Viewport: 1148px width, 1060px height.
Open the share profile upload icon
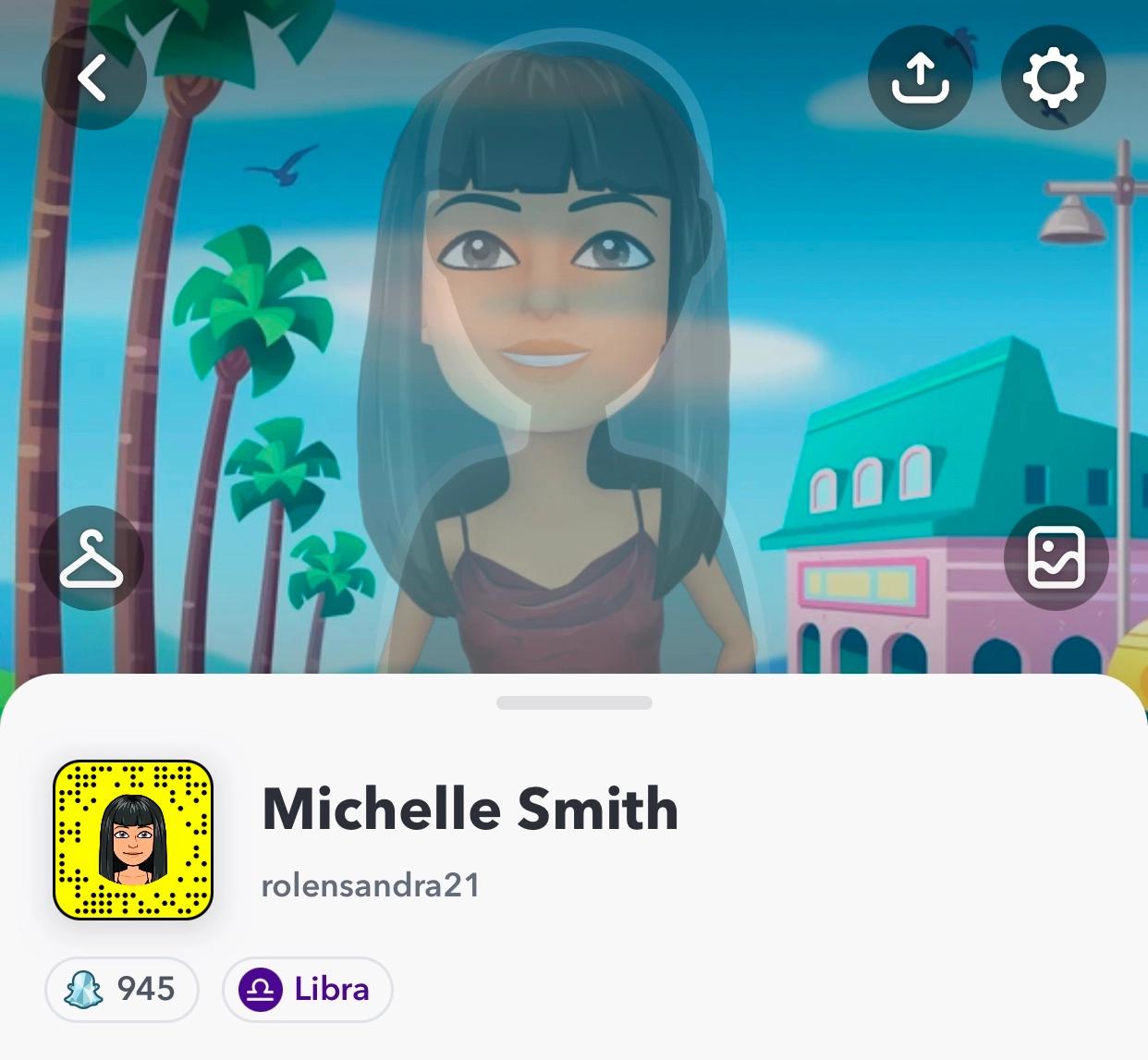pyautogui.click(x=920, y=78)
